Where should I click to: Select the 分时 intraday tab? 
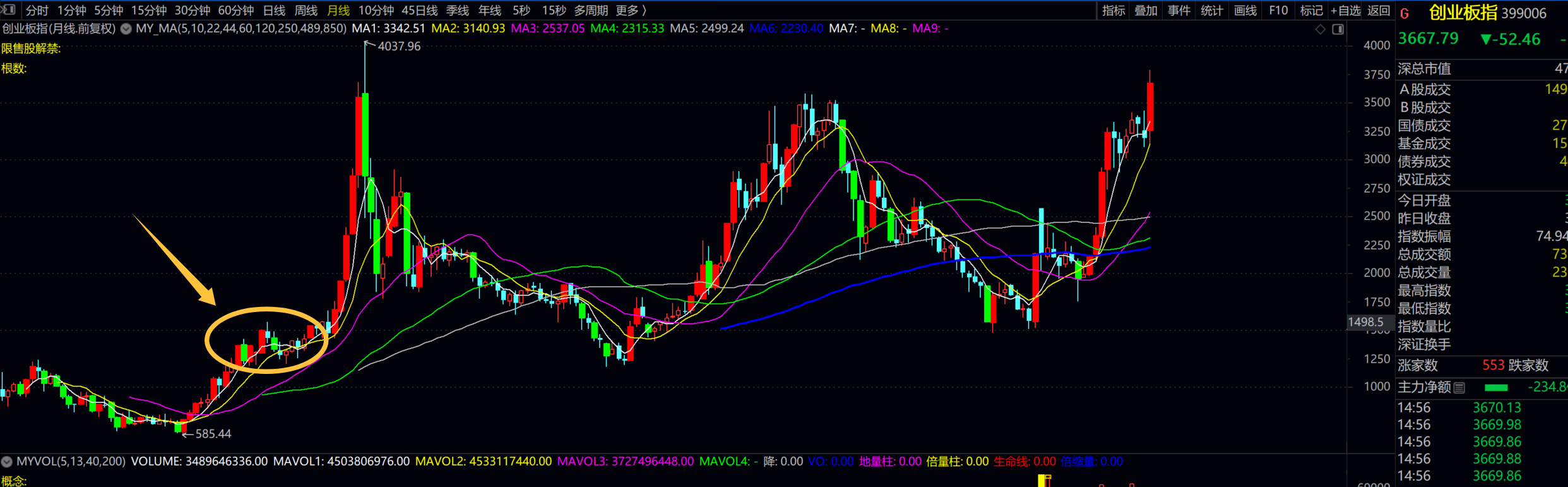[37, 10]
